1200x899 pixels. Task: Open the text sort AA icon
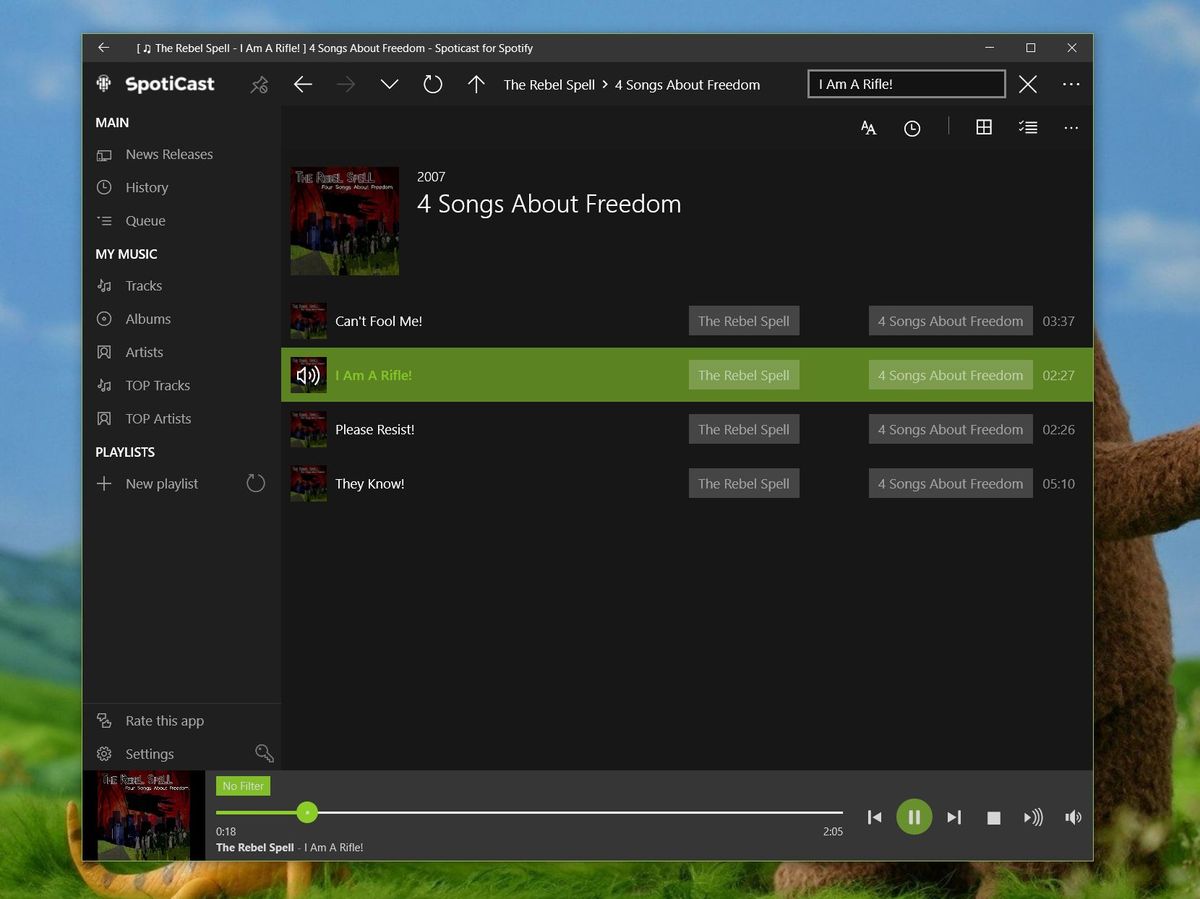(868, 128)
